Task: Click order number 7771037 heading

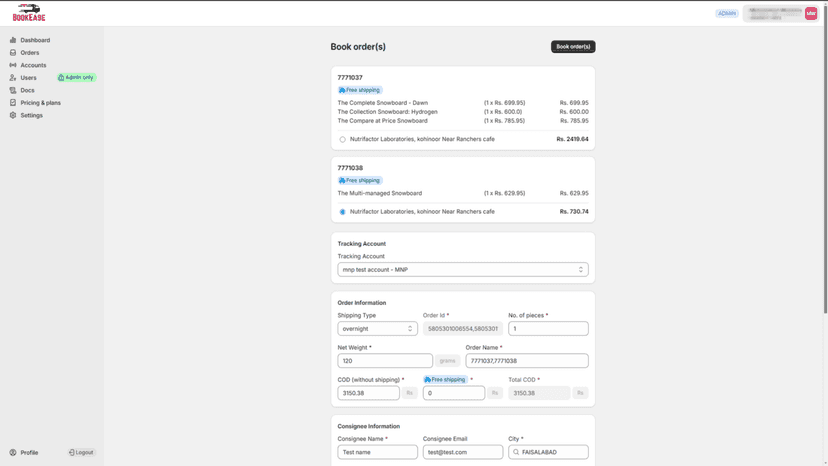Action: [350, 78]
